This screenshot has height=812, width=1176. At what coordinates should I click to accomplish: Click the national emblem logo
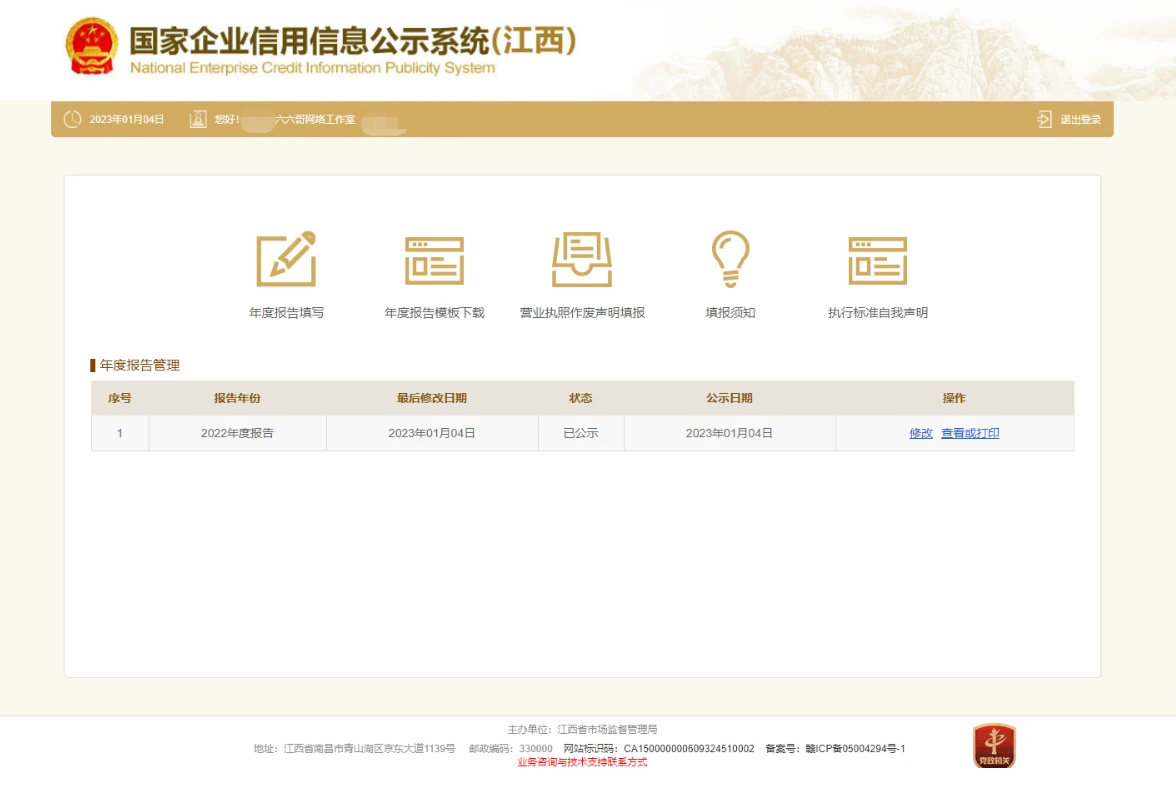click(92, 46)
